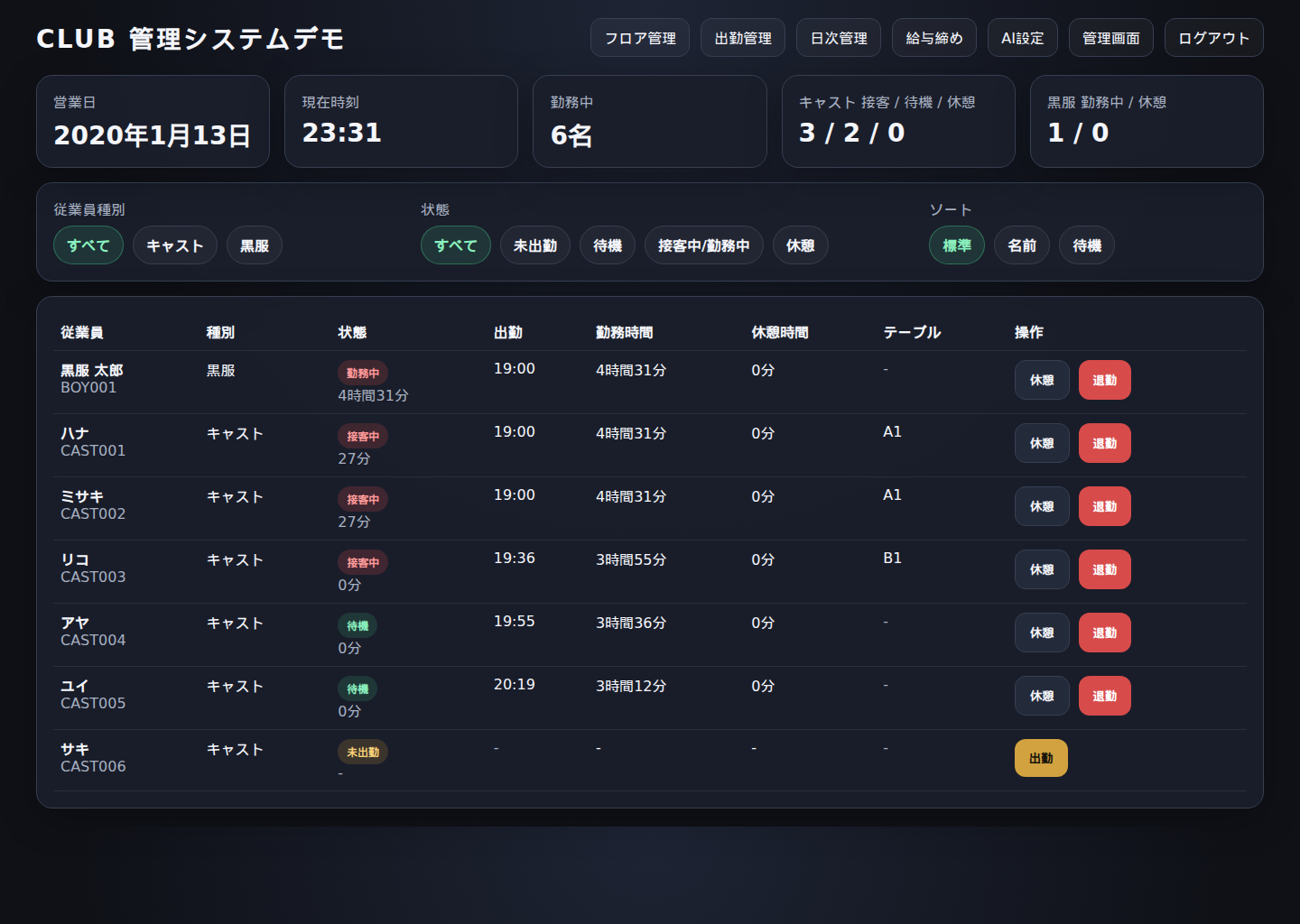Viewport: 1300px width, 924px height.
Task: Click the 営業日 2020年1月13日 card
Action: pyautogui.click(x=153, y=121)
